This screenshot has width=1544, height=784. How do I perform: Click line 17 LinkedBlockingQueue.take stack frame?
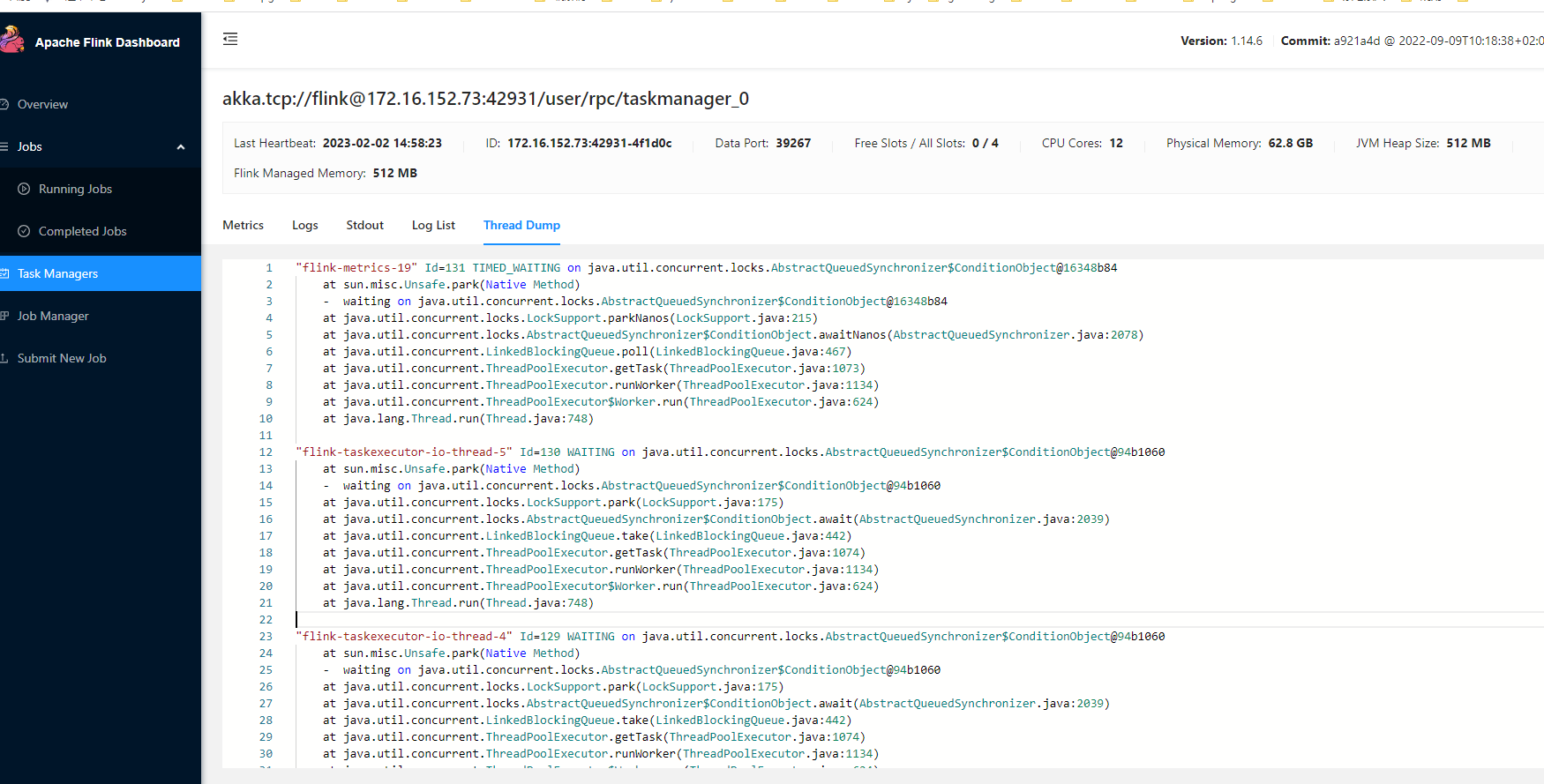pyautogui.click(x=587, y=535)
